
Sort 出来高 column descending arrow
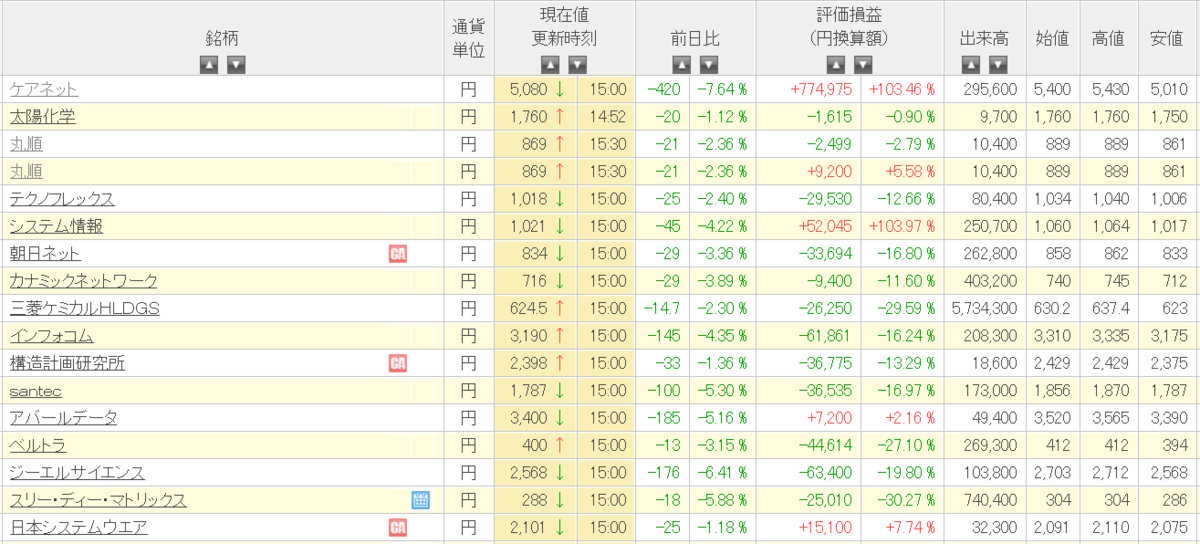[x=998, y=65]
